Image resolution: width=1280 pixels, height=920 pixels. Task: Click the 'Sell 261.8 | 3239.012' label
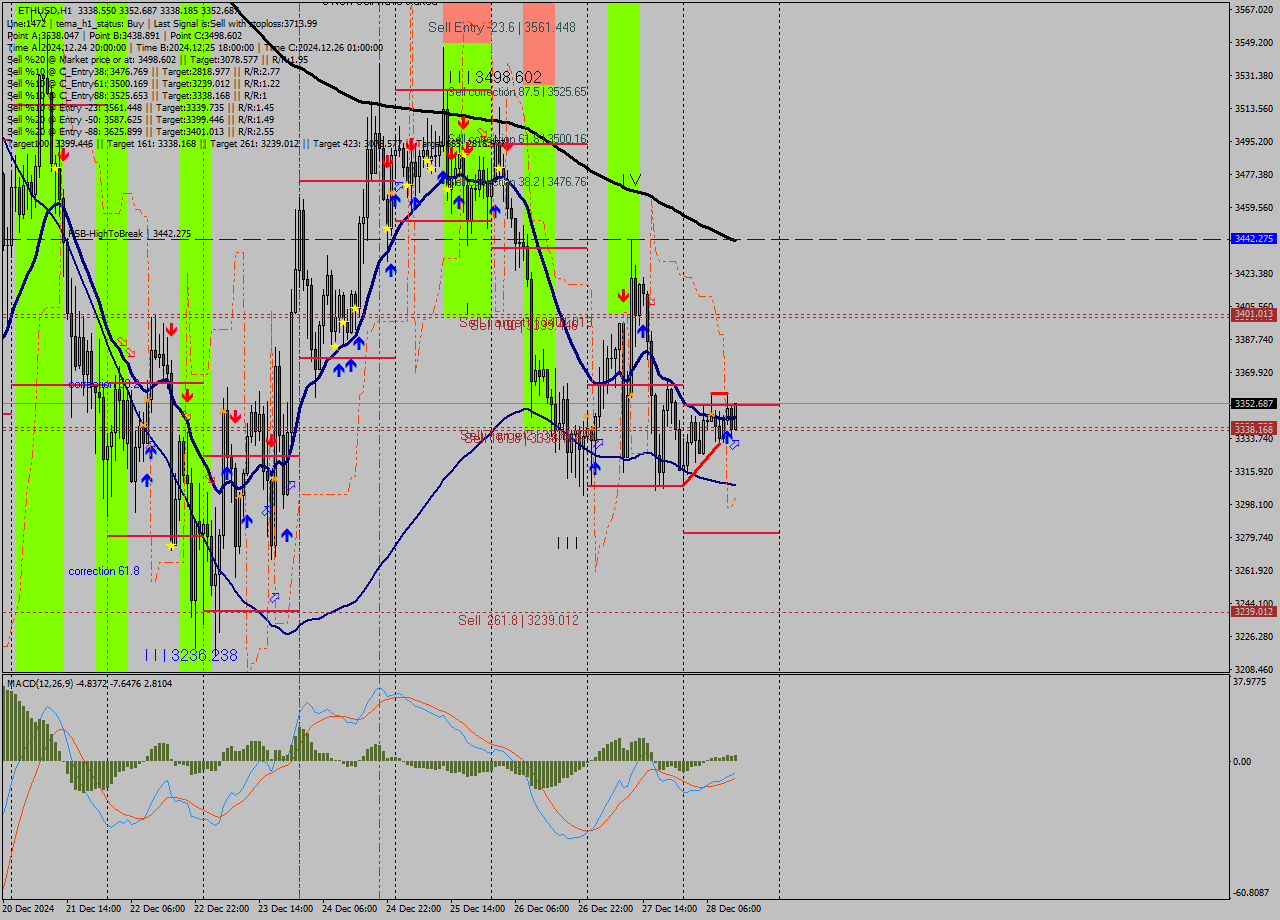point(518,620)
